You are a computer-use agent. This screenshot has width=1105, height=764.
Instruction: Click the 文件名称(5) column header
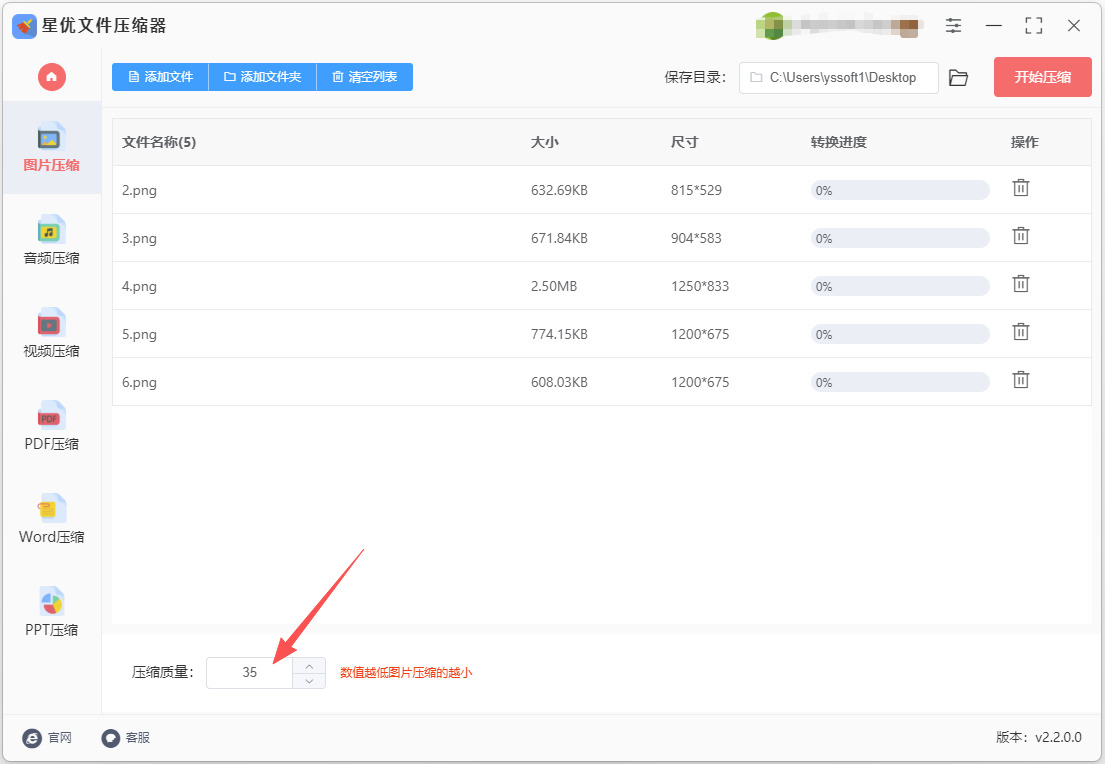tap(159, 142)
